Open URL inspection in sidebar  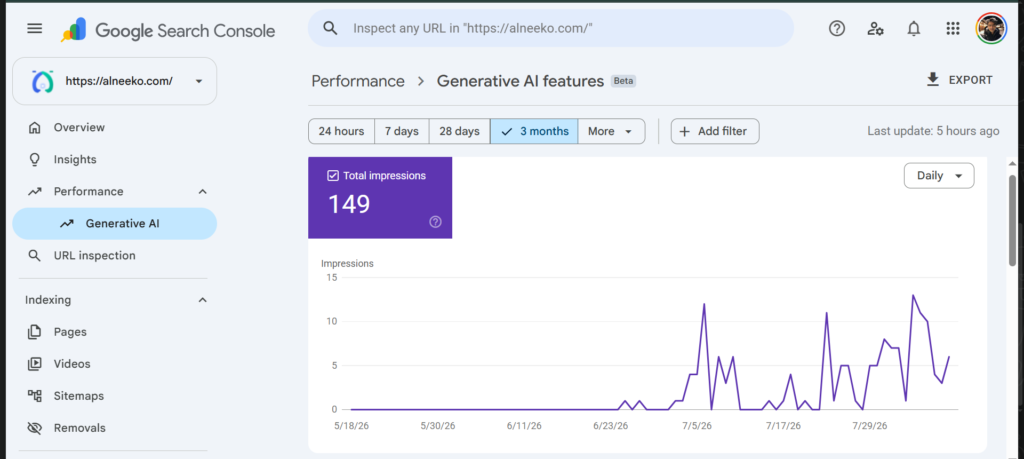tap(115, 255)
